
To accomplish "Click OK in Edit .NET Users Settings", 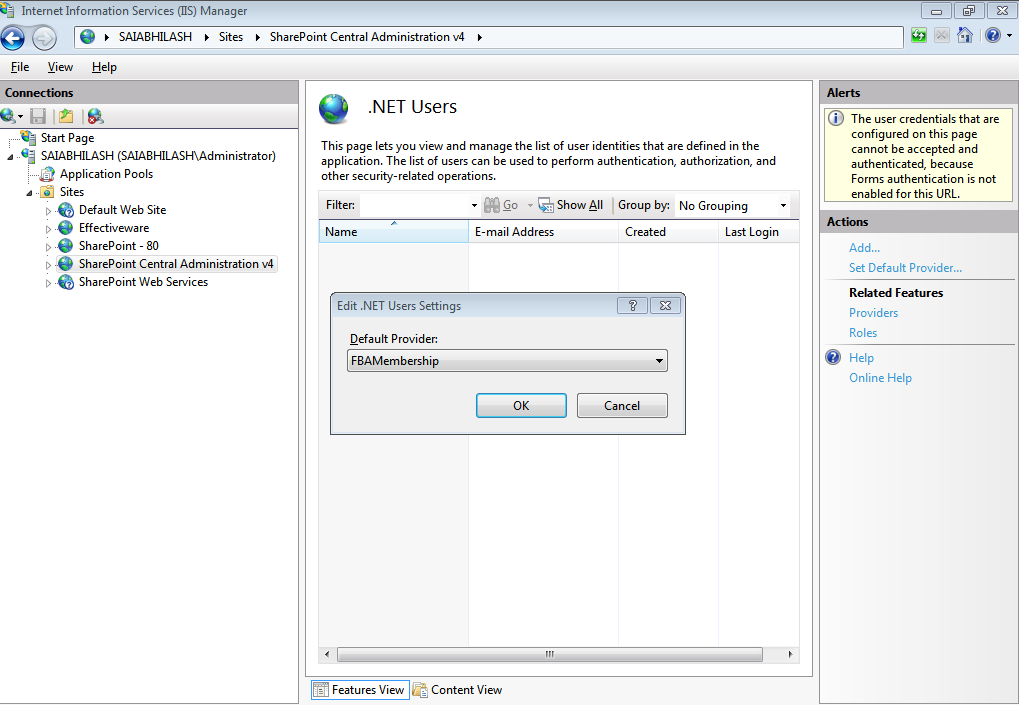I will (x=521, y=406).
